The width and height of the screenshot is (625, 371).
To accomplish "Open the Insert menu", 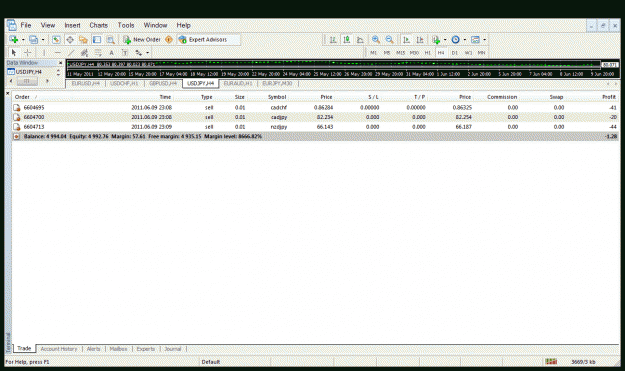I will [73, 25].
